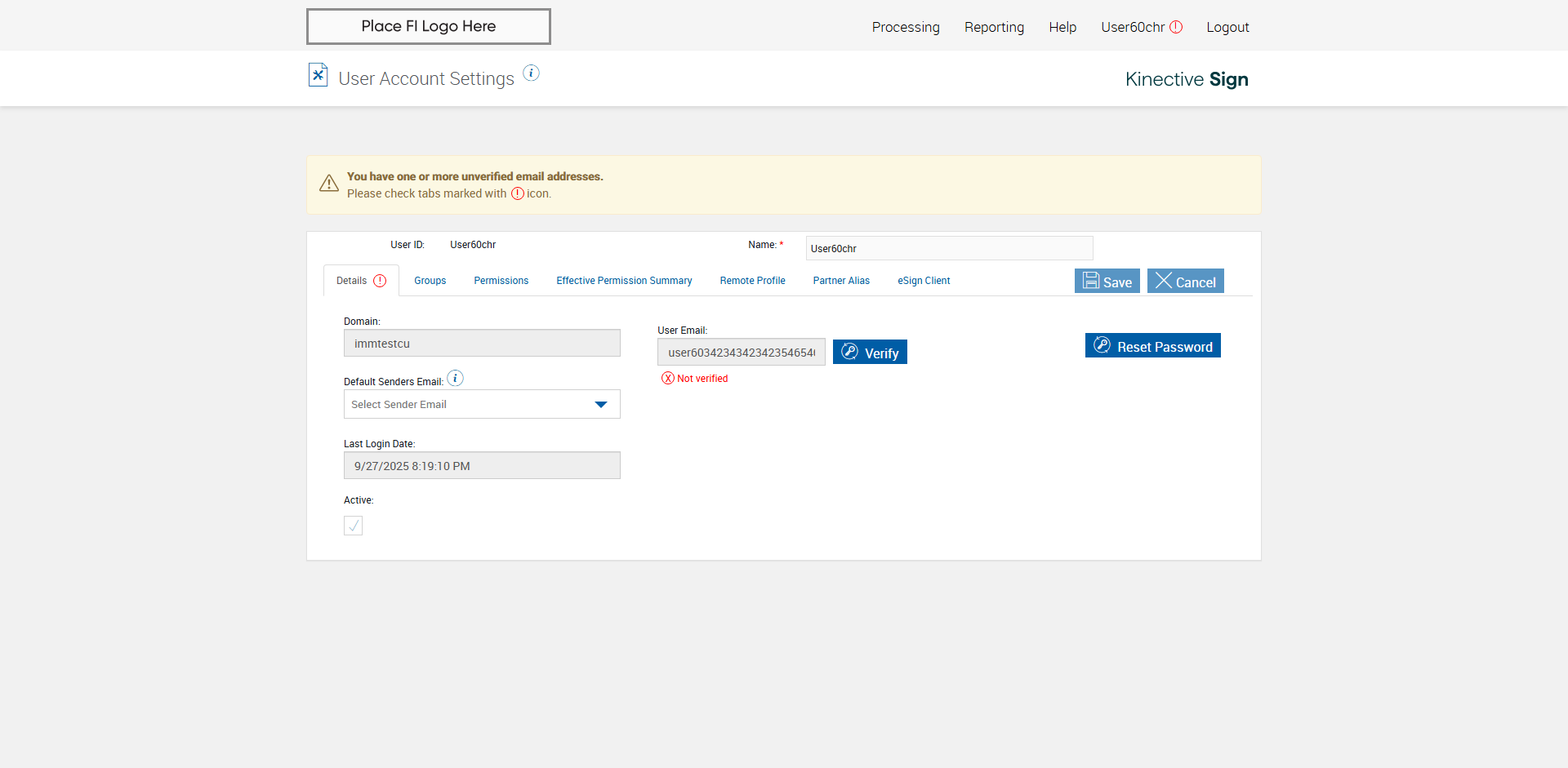Open Default Senders Email info icon

(455, 379)
